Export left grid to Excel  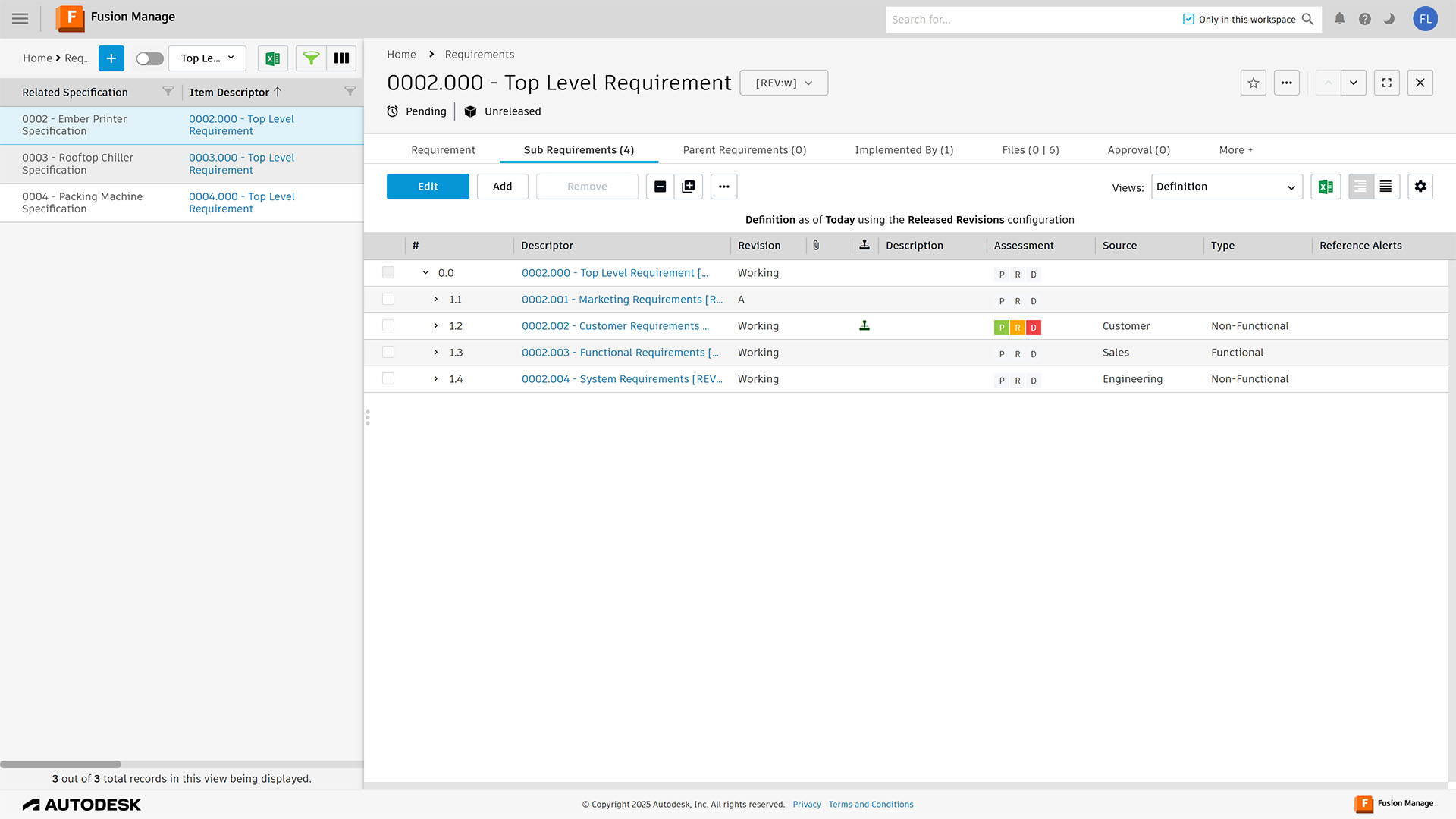pos(273,58)
